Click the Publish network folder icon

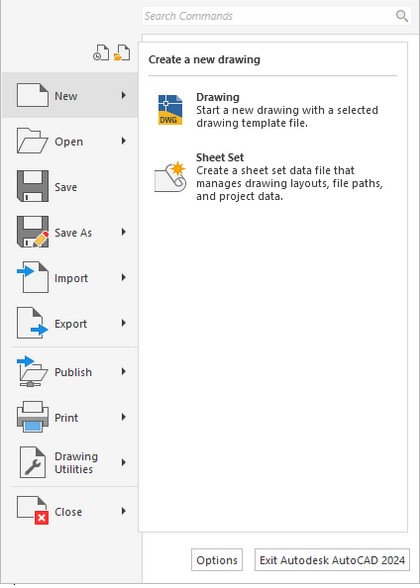(x=33, y=372)
